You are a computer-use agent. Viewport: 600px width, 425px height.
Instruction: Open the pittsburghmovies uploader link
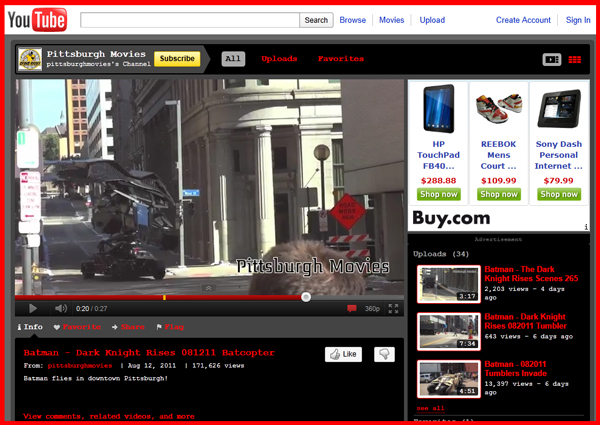tap(80, 366)
